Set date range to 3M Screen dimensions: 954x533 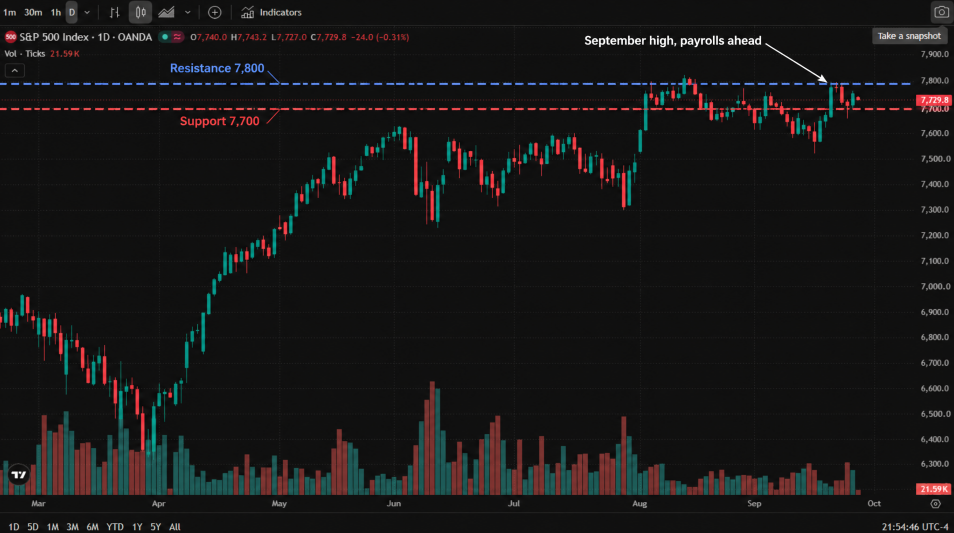click(x=72, y=527)
